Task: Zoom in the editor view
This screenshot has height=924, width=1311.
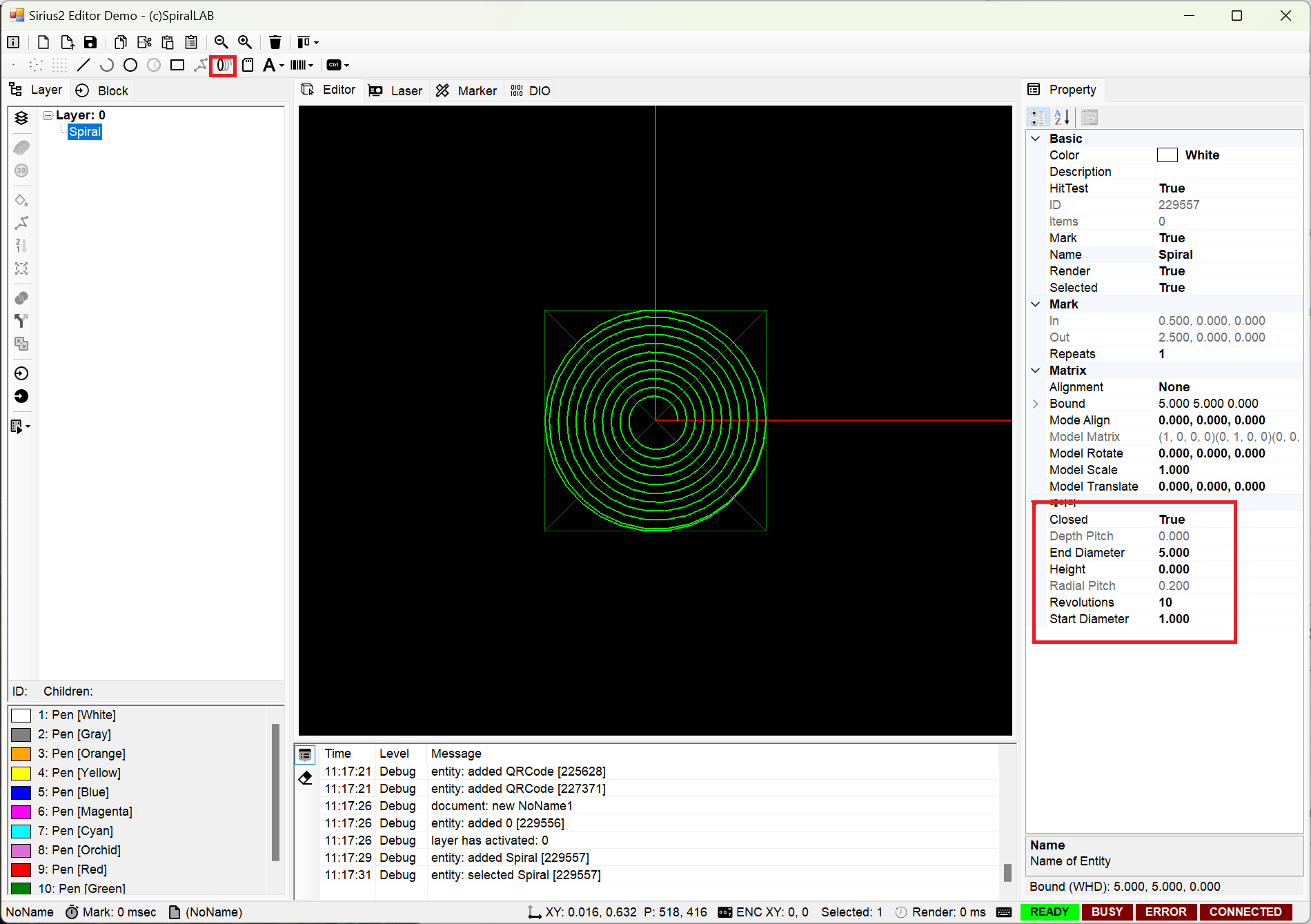Action: (245, 42)
